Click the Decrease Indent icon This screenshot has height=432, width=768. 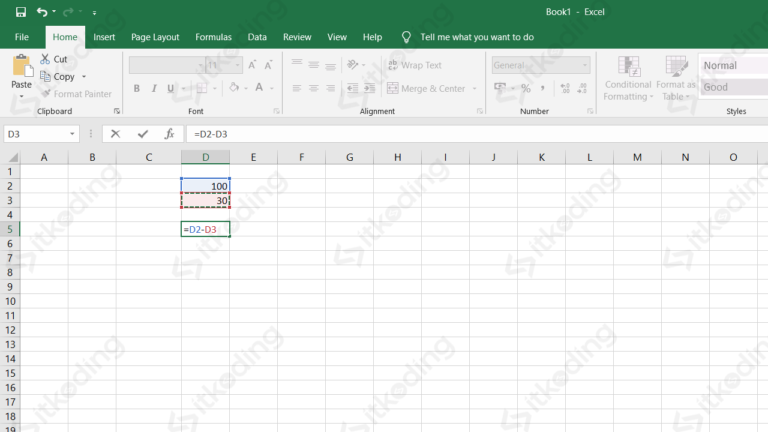pos(352,88)
